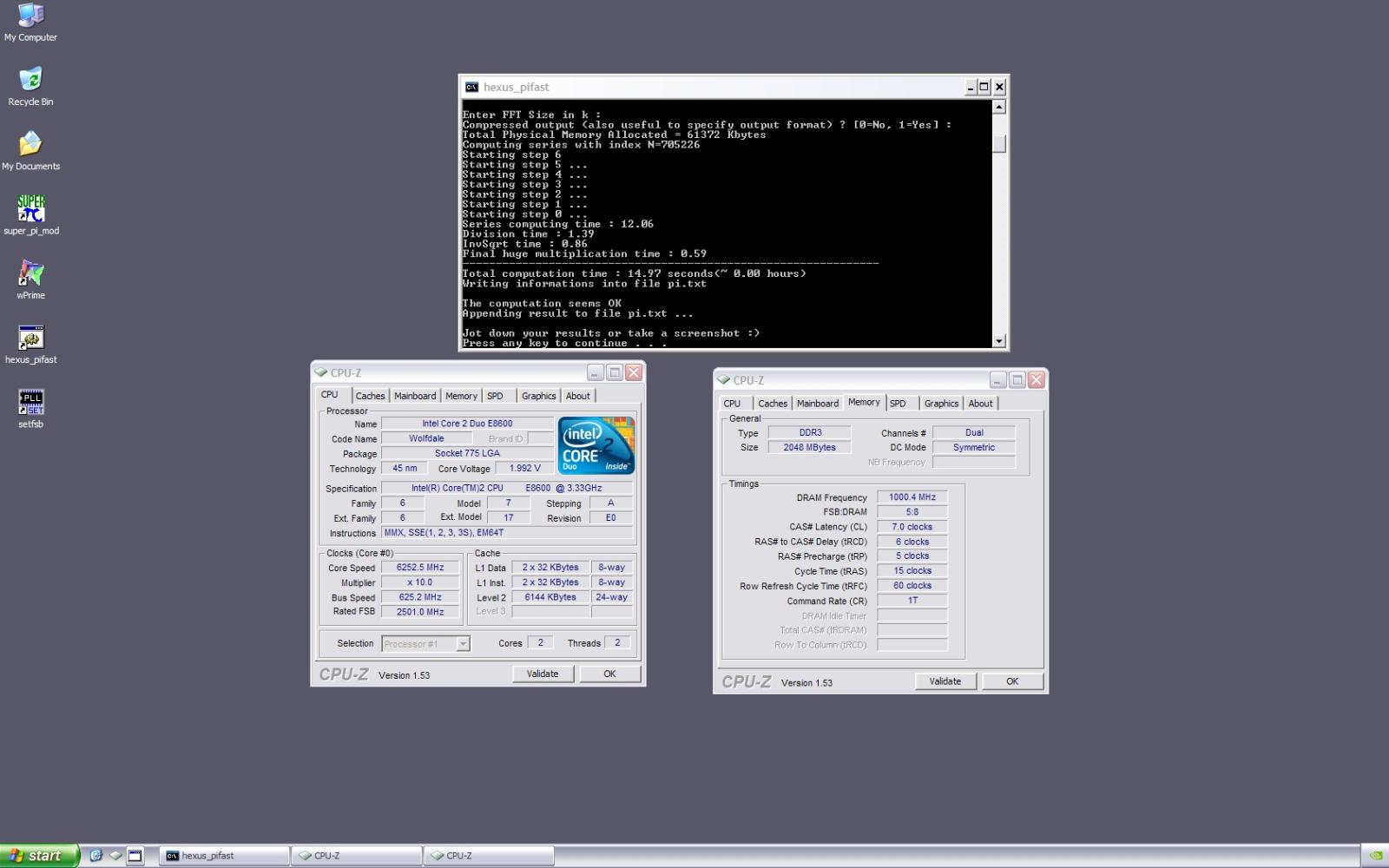Minimize the left CPU-Z window
Image resolution: width=1389 pixels, height=868 pixels.
coord(596,372)
